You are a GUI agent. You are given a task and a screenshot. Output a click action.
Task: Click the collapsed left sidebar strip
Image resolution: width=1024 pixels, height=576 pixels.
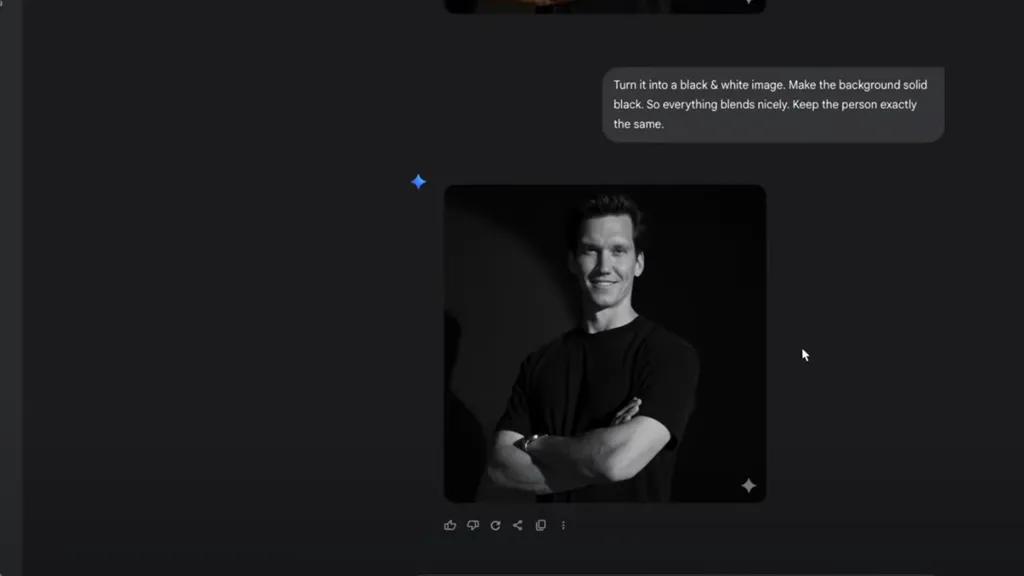pos(11,288)
